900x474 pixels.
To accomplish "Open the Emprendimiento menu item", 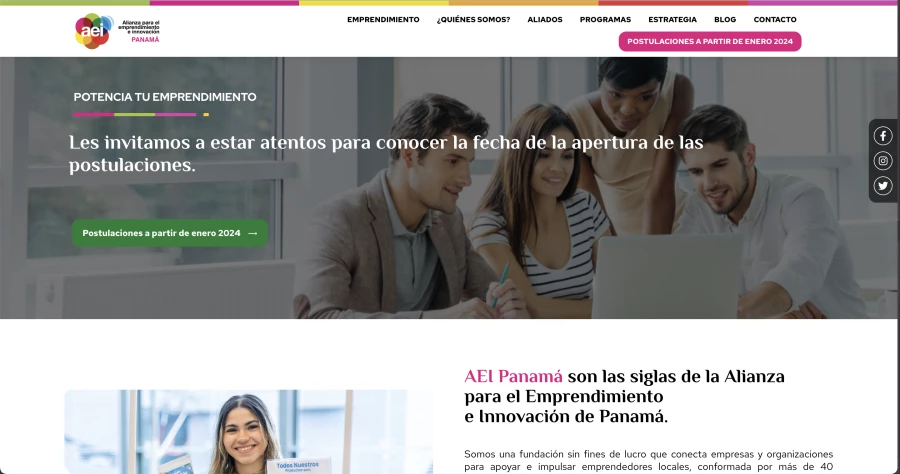I will [383, 20].
